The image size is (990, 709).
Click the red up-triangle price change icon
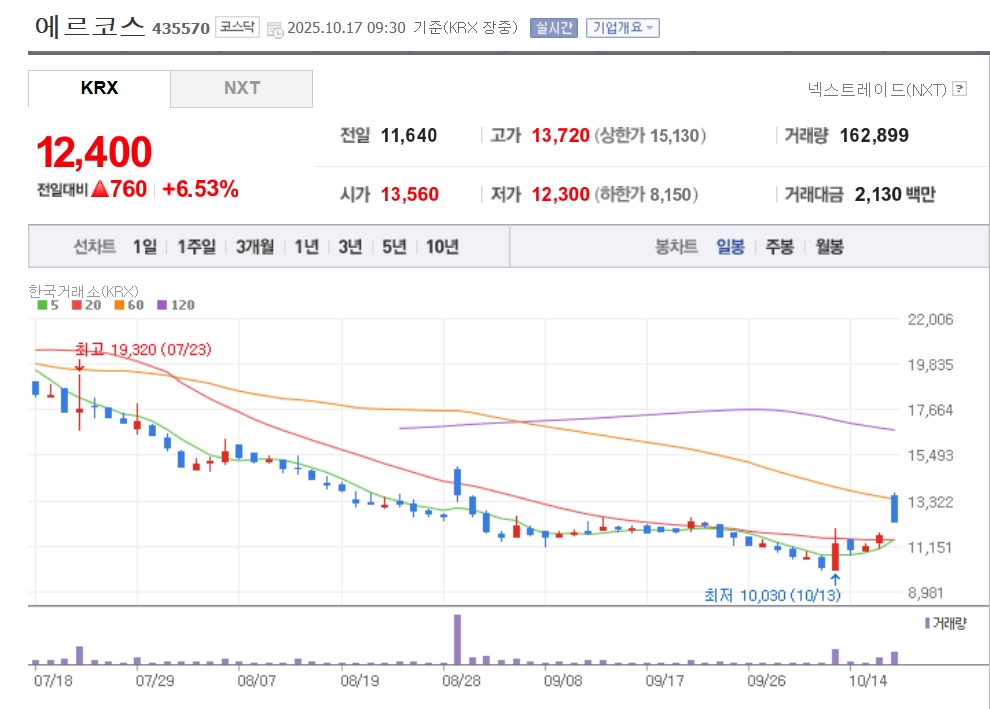(99, 189)
